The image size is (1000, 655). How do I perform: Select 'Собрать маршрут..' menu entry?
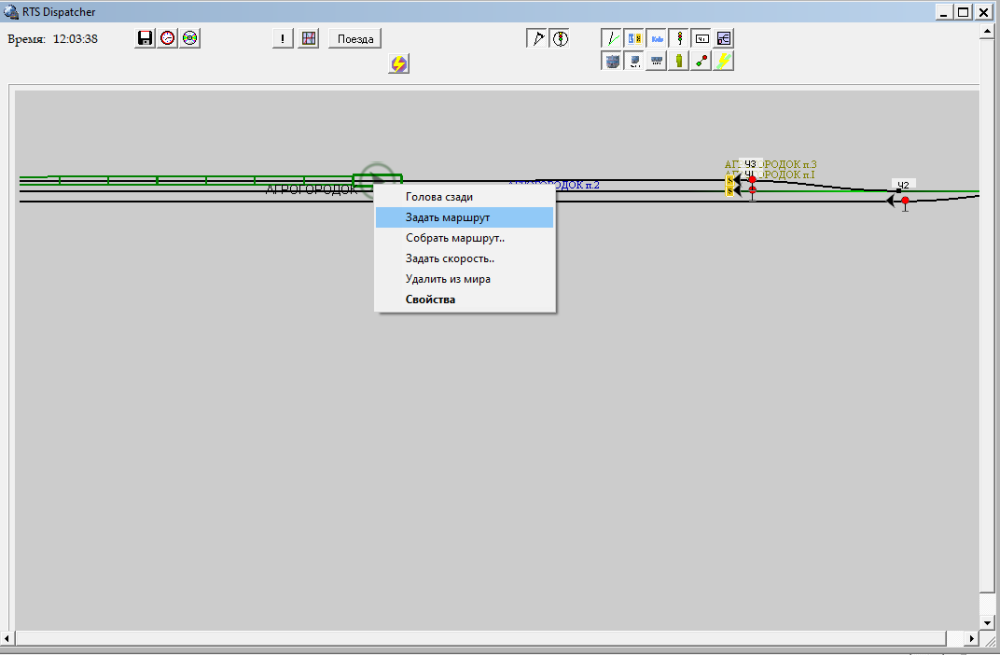point(454,238)
